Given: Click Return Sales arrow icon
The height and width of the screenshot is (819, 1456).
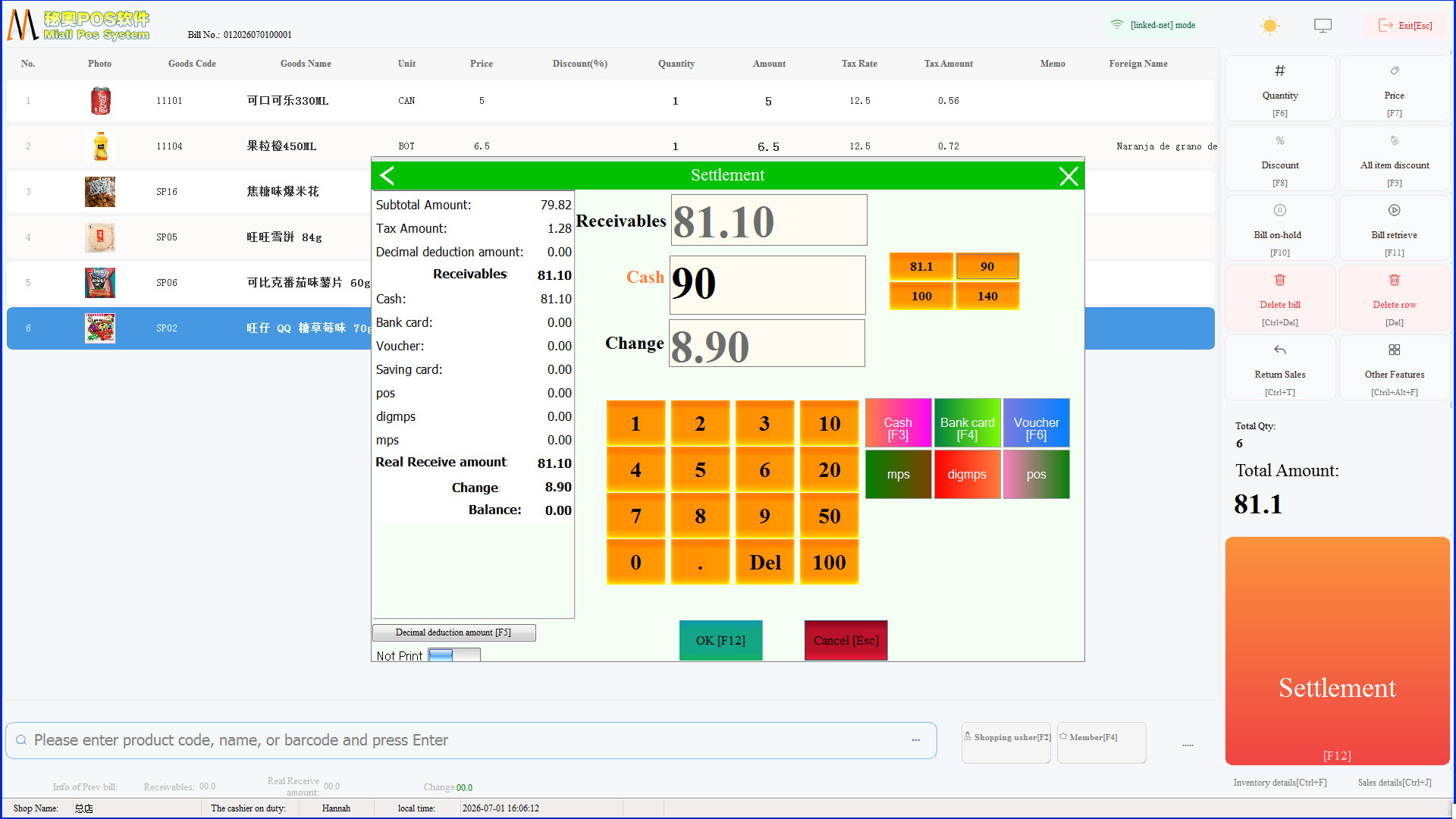Looking at the screenshot, I should pos(1280,350).
